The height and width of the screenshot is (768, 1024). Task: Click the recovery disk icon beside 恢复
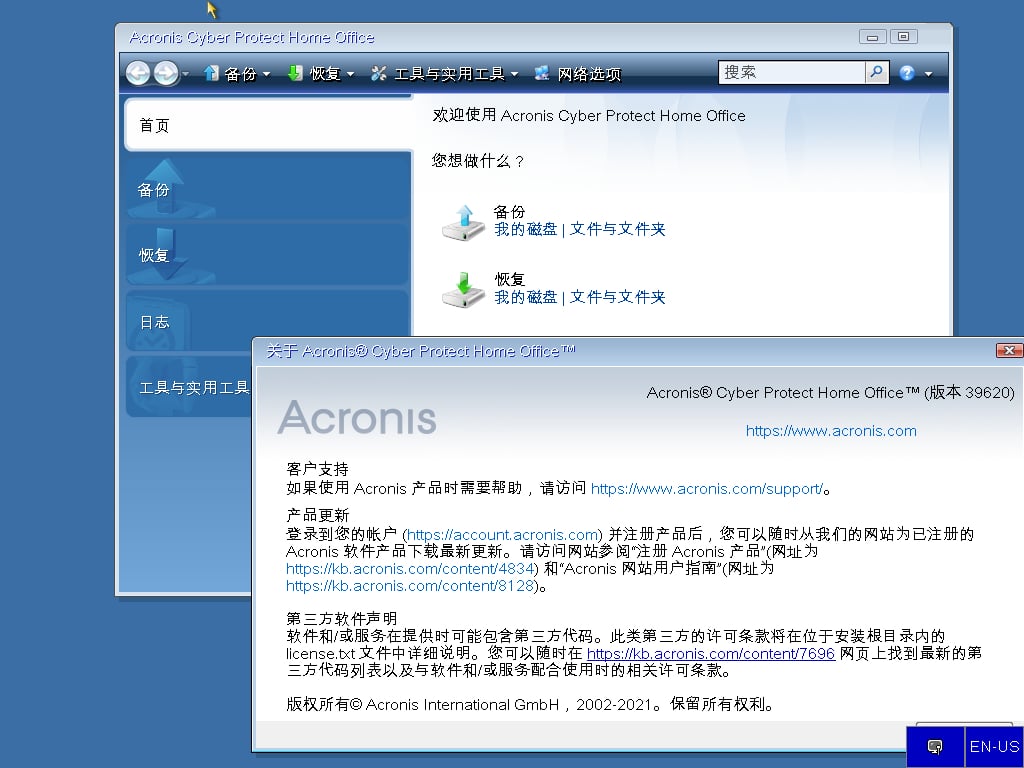461,290
